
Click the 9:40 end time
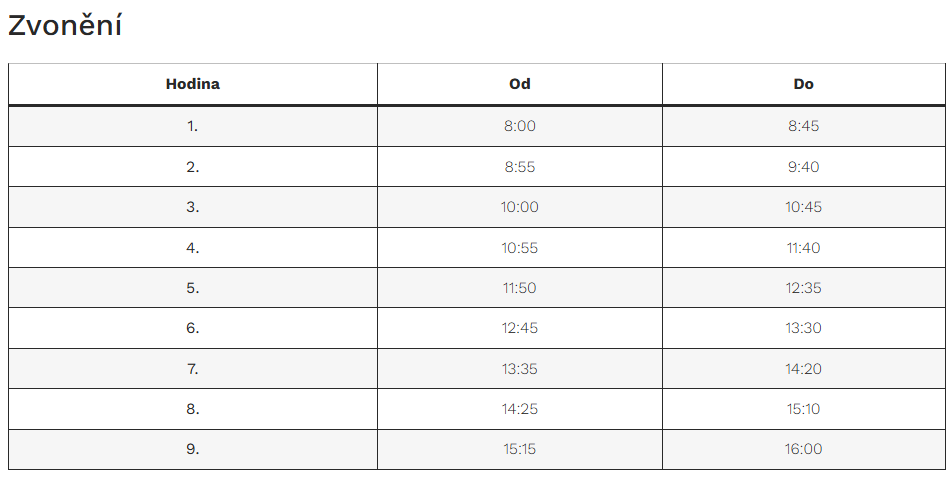[804, 167]
